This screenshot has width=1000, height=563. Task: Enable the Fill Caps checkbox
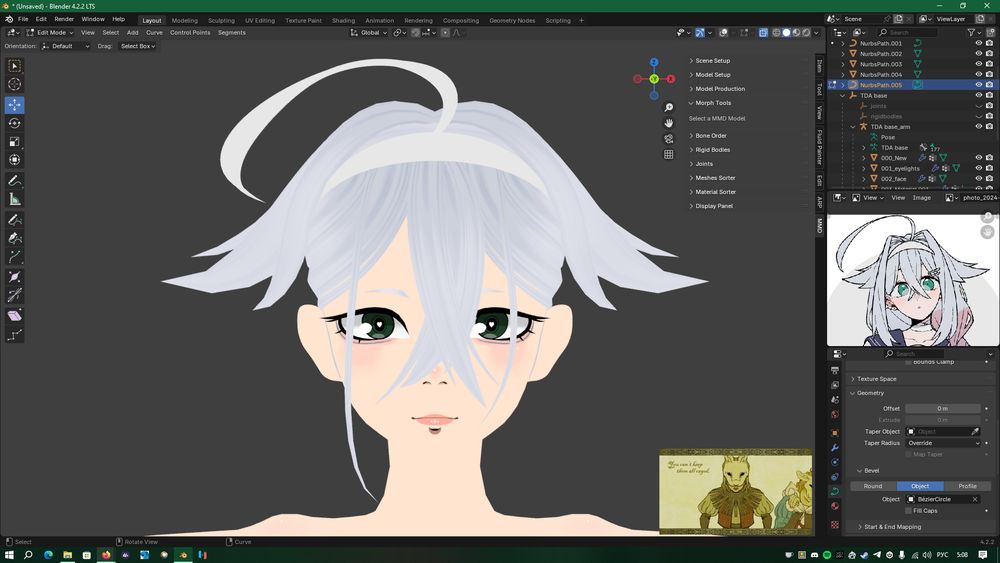(x=909, y=511)
